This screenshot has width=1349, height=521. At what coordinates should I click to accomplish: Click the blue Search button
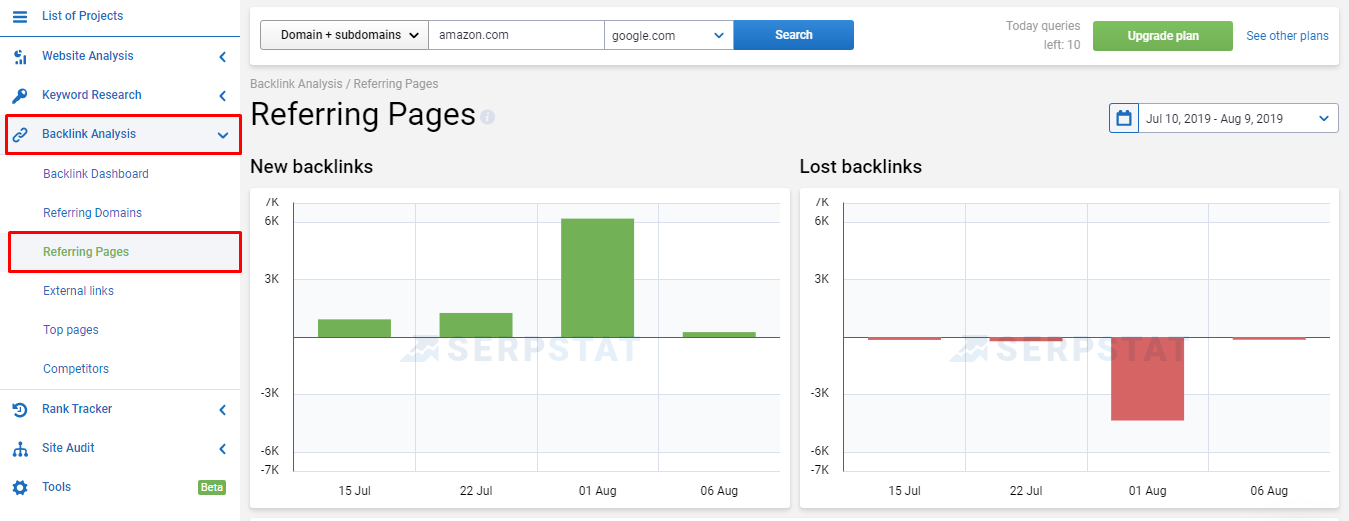click(x=794, y=35)
